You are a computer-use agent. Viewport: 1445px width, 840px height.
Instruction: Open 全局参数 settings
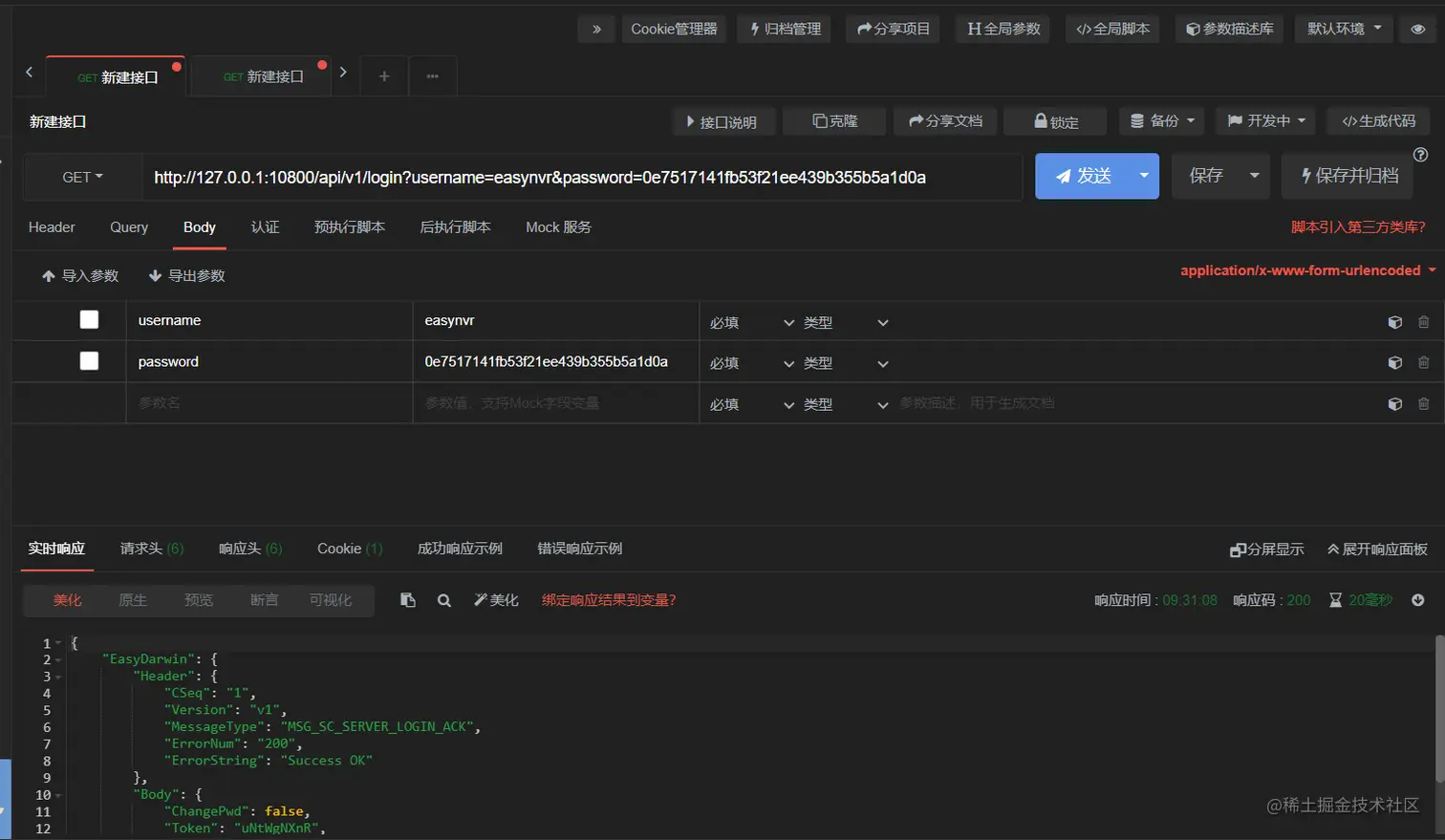pyautogui.click(x=1003, y=29)
